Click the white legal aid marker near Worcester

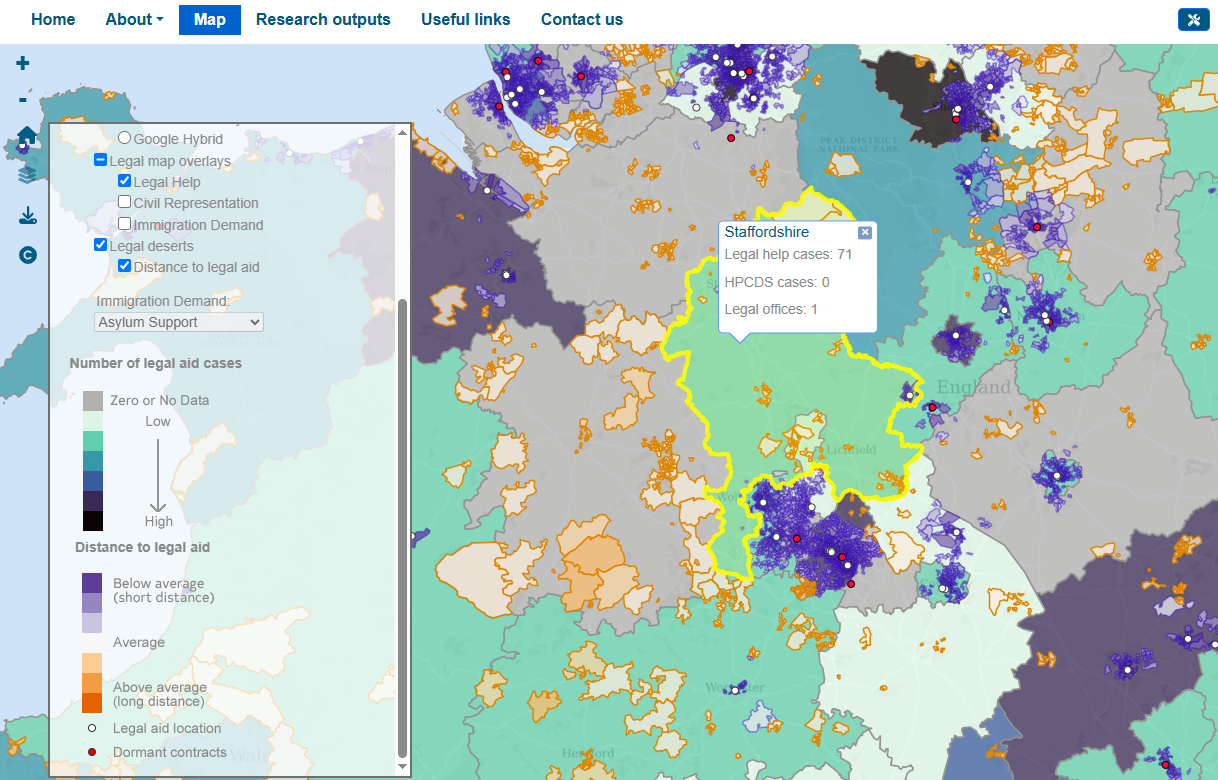[x=735, y=690]
